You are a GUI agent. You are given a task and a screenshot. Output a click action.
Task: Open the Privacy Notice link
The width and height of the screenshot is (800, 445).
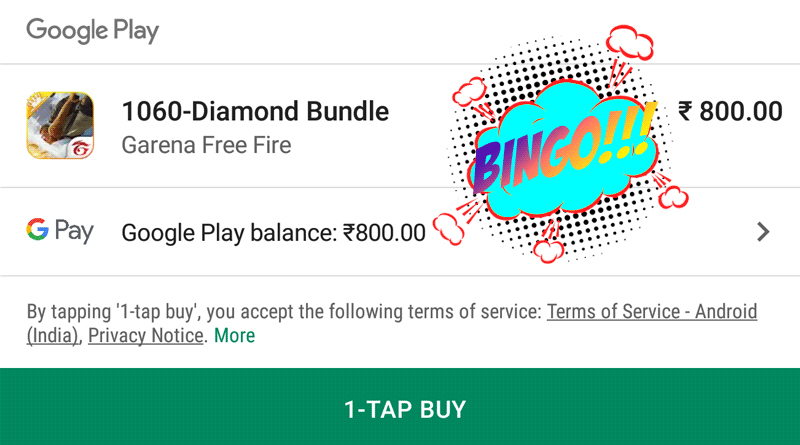[x=146, y=336]
